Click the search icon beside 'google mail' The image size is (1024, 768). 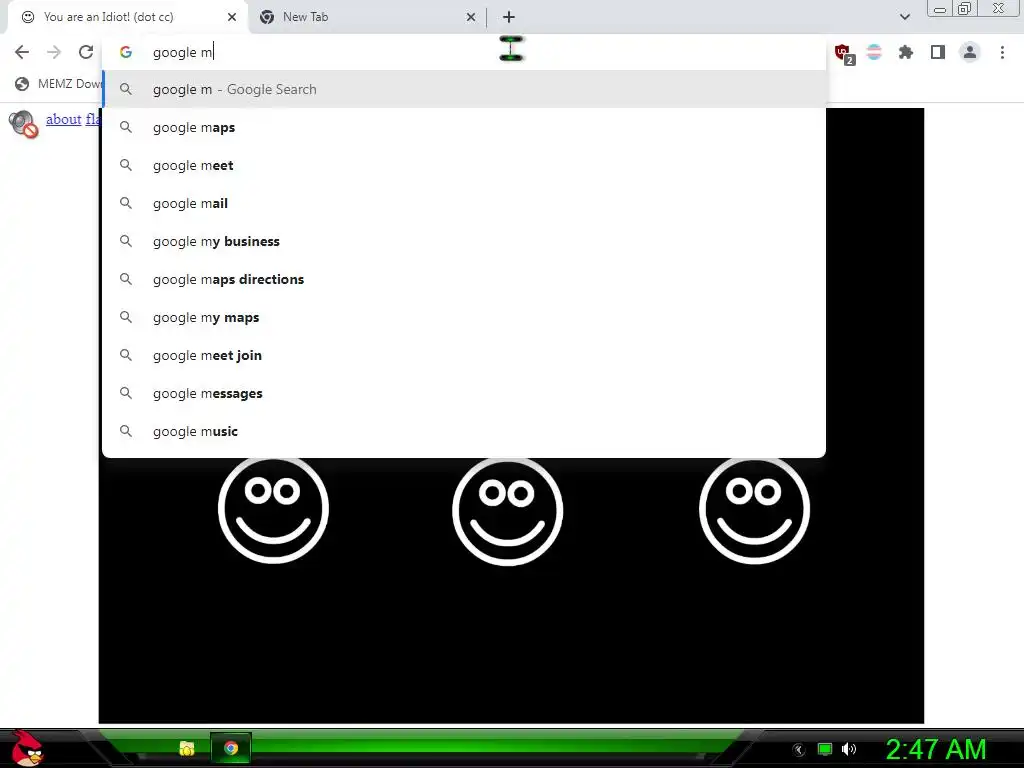point(125,203)
